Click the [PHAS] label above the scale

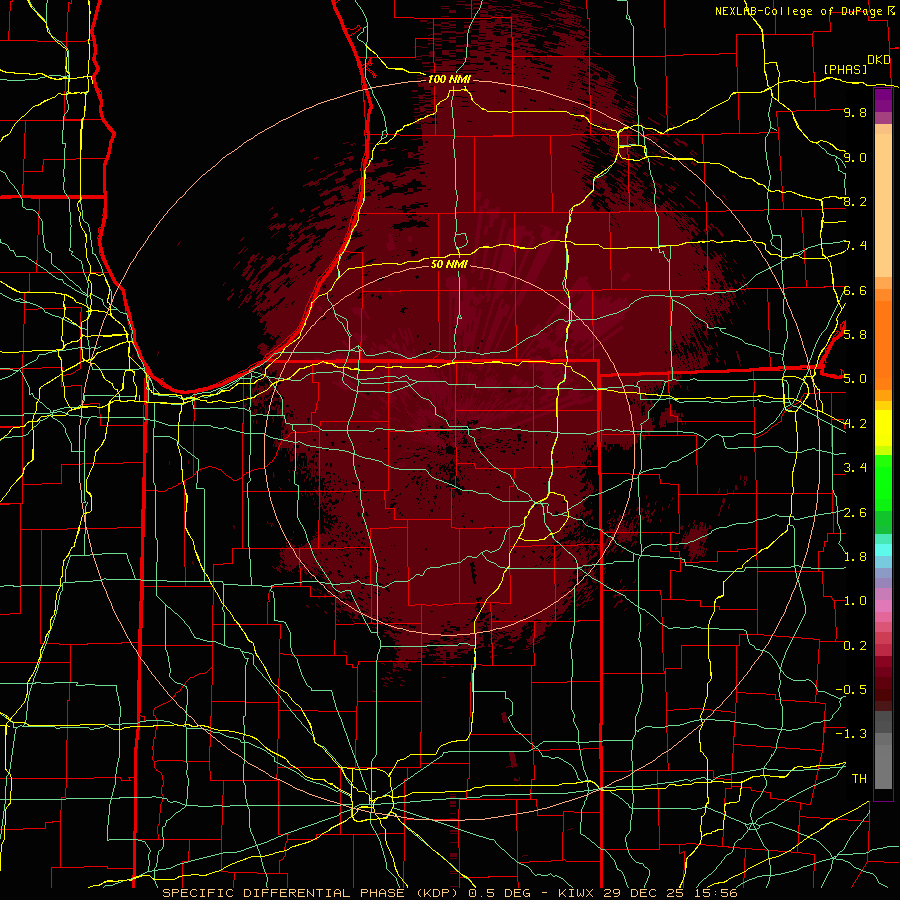point(845,69)
